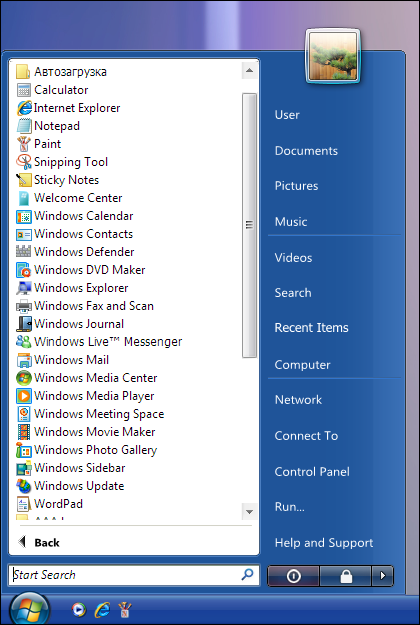Launch Paint via its icon
420x625 pixels.
click(24, 144)
